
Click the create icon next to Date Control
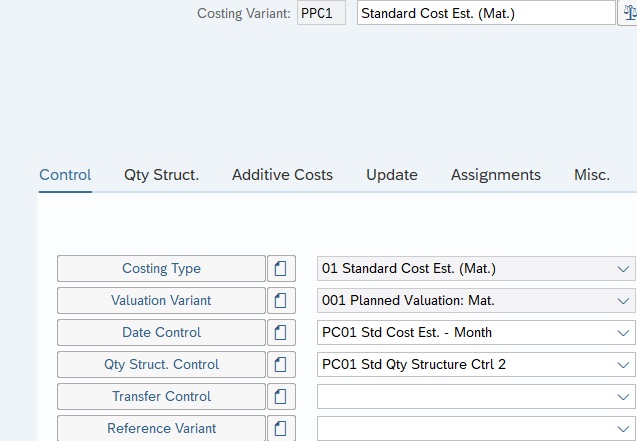click(x=281, y=333)
